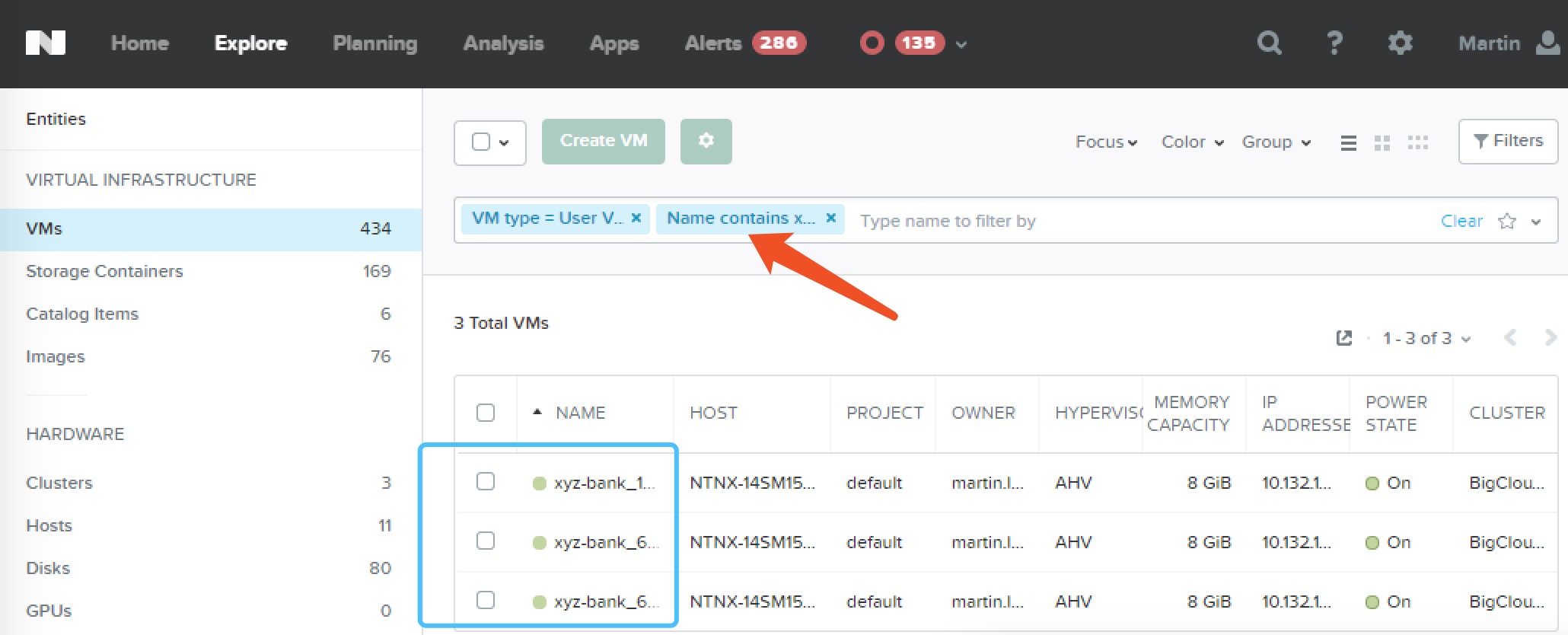Click the HOST column header
This screenshot has height=635, width=1568.
coord(713,413)
